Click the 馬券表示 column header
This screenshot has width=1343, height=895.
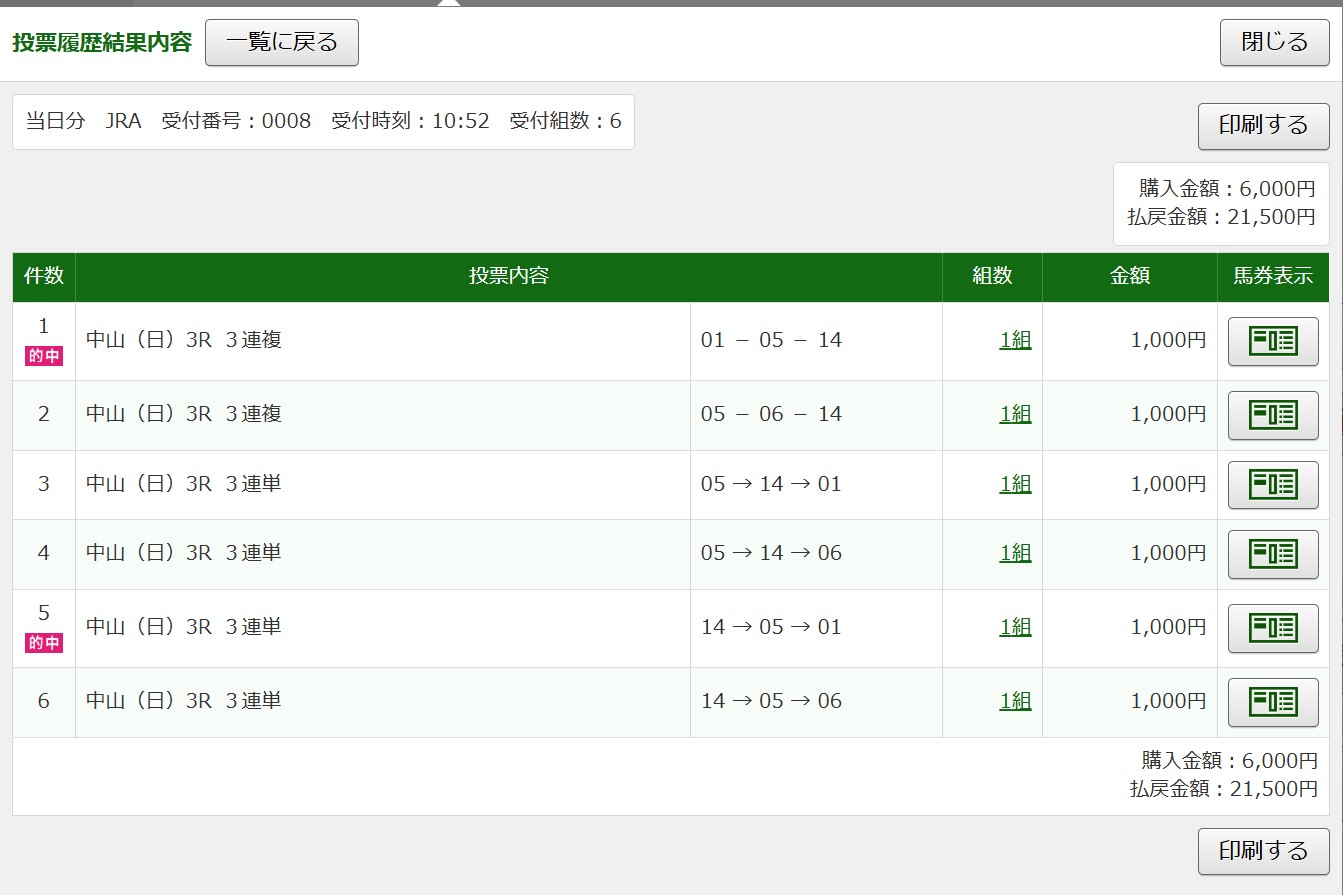1272,277
